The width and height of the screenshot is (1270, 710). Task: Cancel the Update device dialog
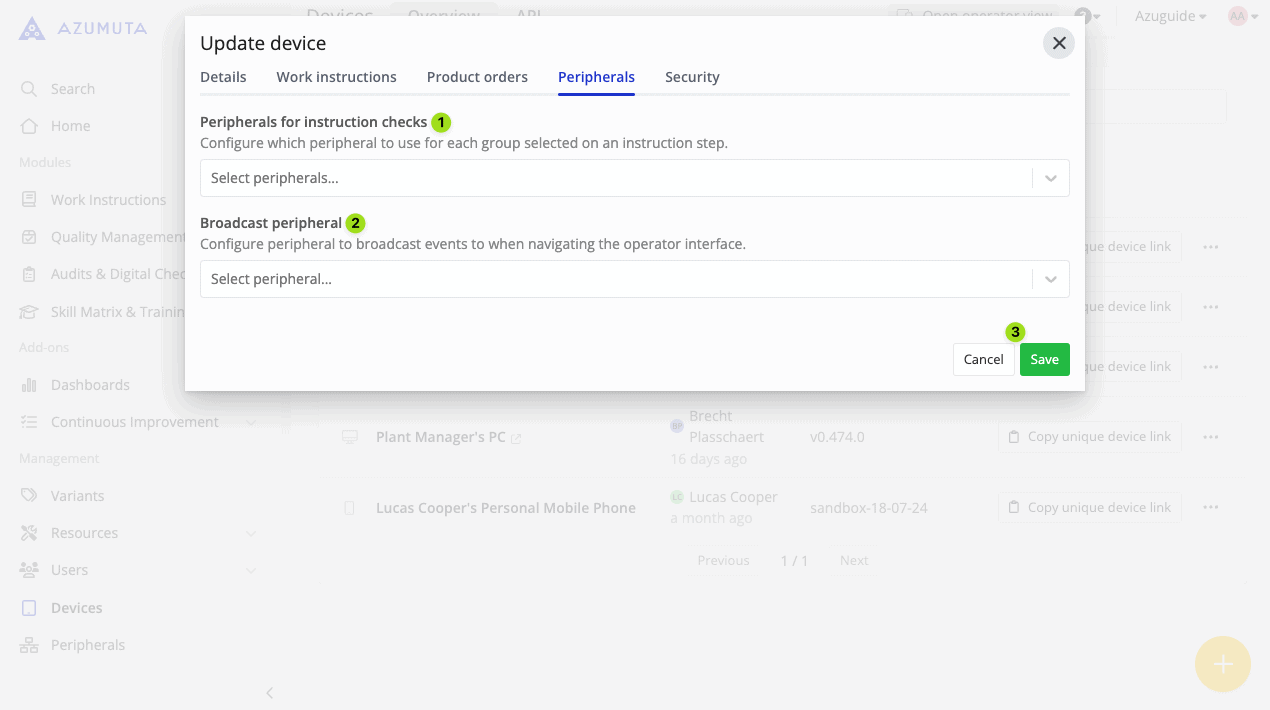983,359
